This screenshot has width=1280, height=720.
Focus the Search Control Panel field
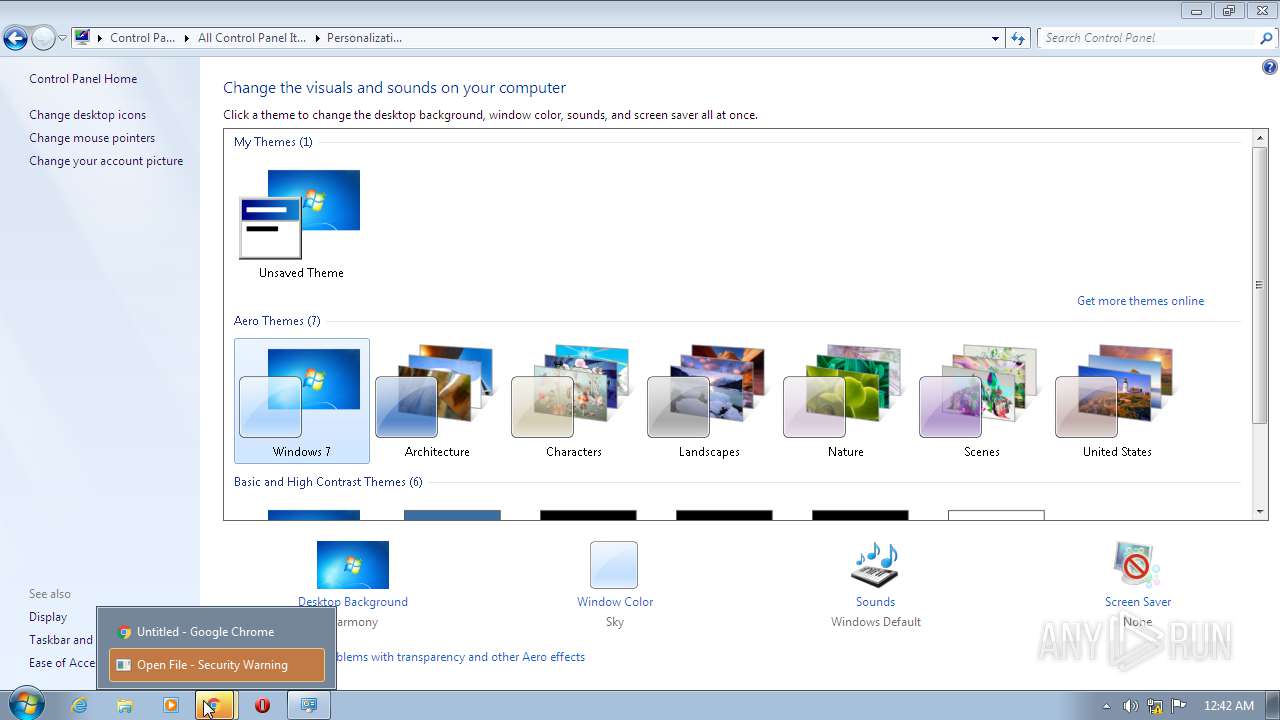(1148, 38)
